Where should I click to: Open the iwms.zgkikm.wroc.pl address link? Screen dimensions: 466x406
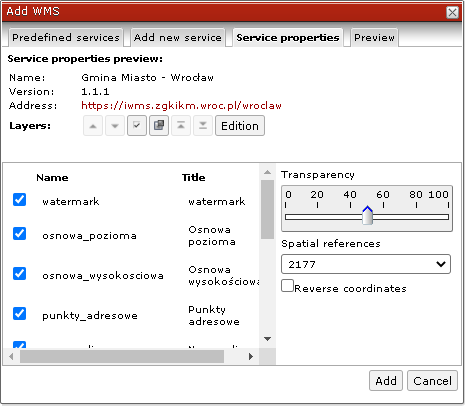181,106
